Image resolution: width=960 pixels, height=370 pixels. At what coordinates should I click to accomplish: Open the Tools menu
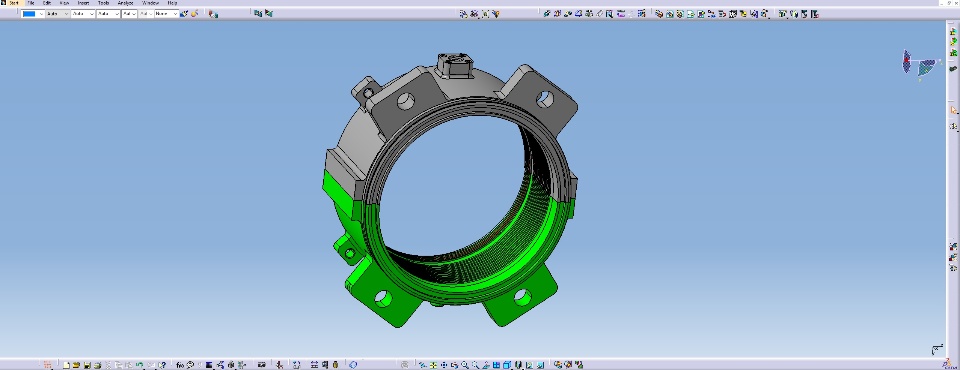103,3
